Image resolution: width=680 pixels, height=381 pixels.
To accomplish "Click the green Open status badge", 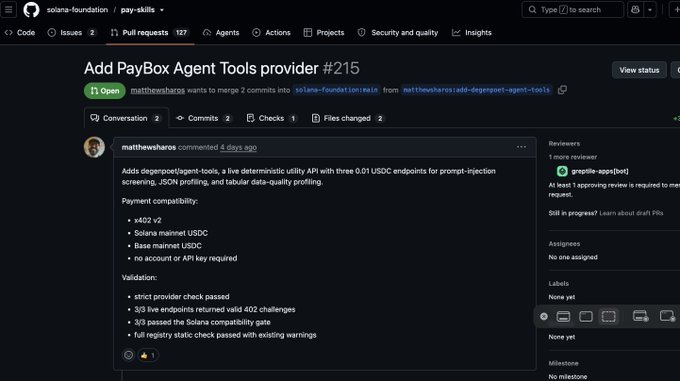I will (105, 91).
